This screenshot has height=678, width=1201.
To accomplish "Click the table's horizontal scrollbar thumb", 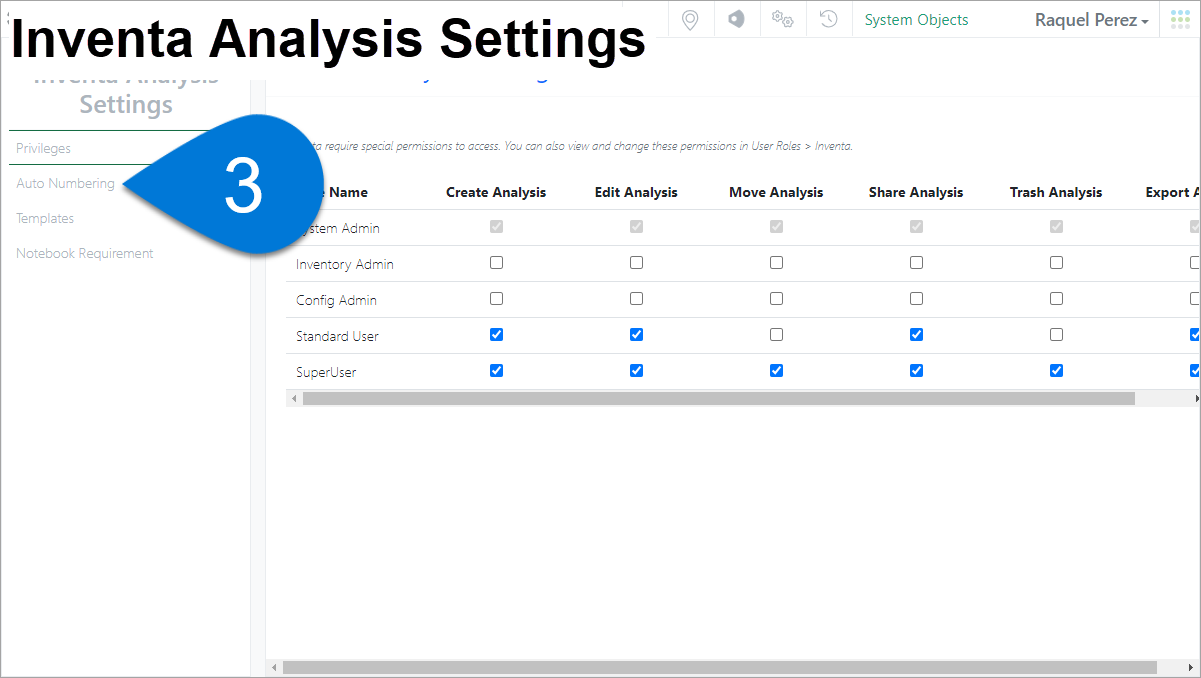I will coord(718,398).
